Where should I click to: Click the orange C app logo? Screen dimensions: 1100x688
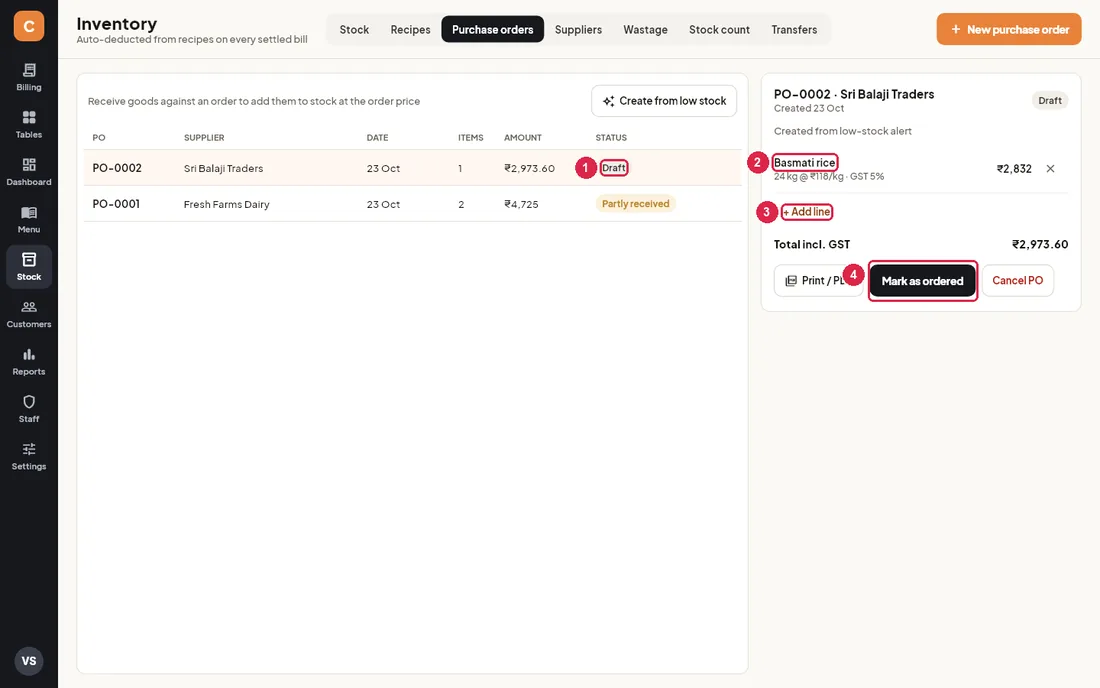click(29, 26)
